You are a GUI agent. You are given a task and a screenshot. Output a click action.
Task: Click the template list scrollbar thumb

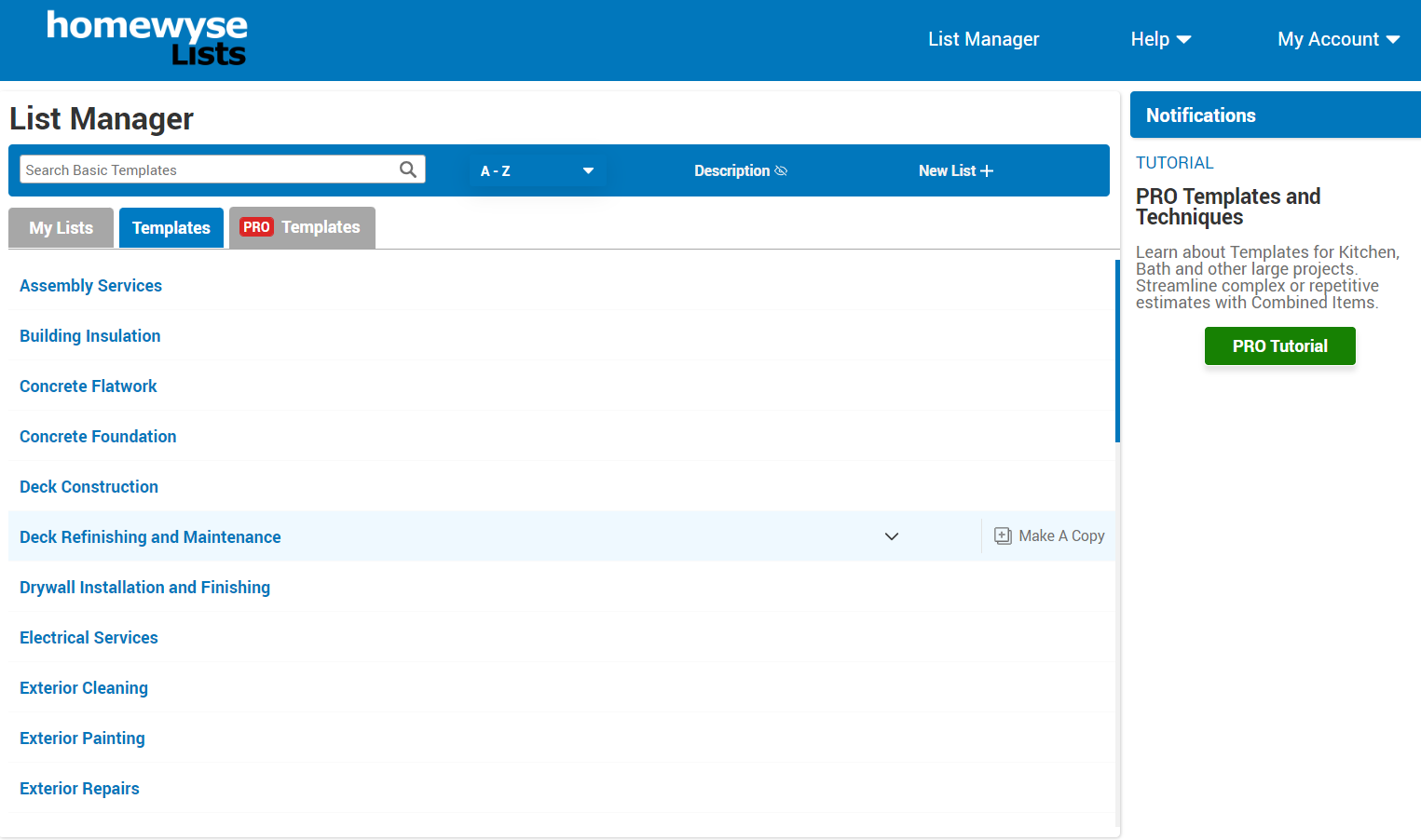pyautogui.click(x=1117, y=351)
